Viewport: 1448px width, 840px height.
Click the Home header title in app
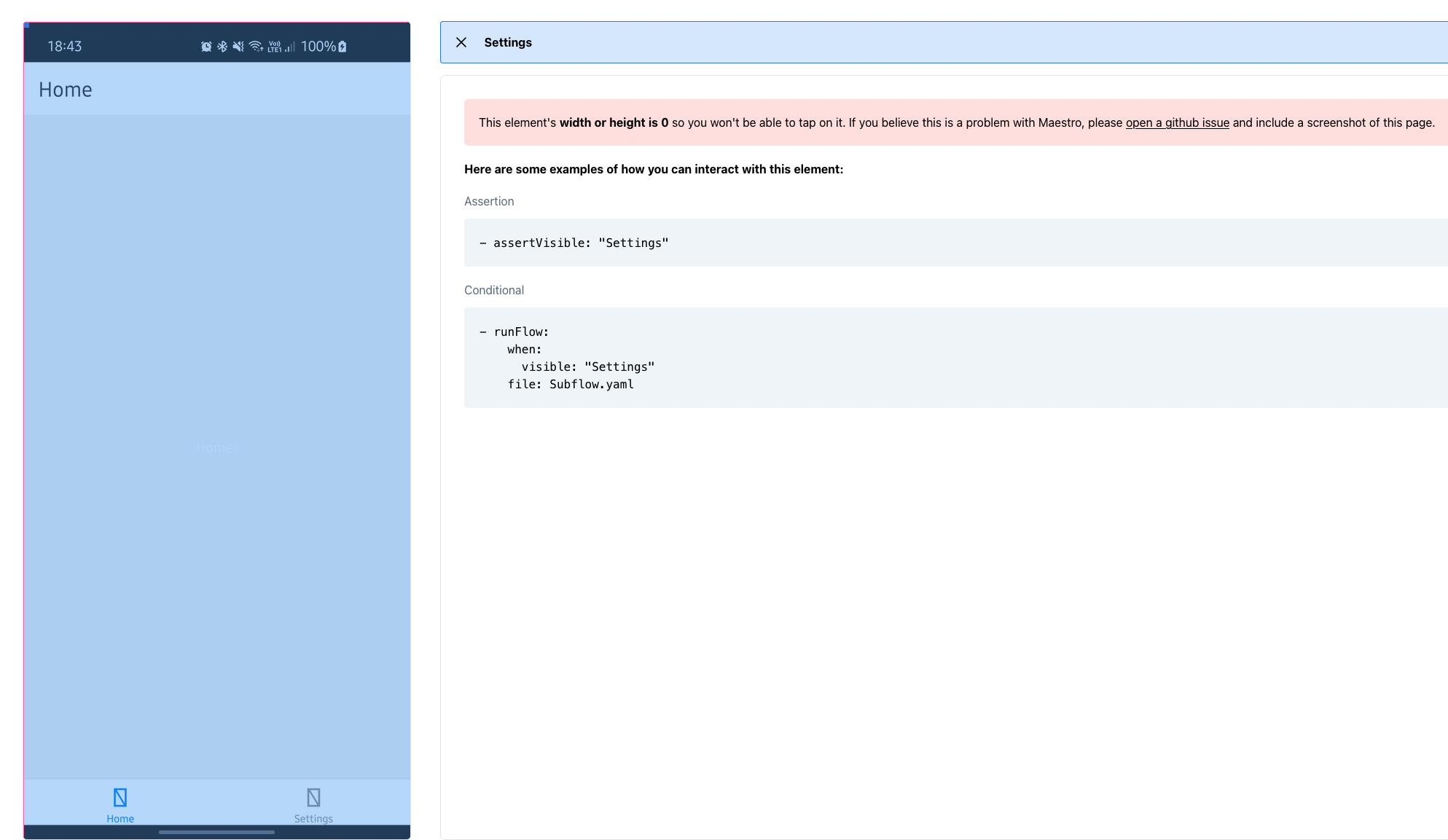pos(66,90)
